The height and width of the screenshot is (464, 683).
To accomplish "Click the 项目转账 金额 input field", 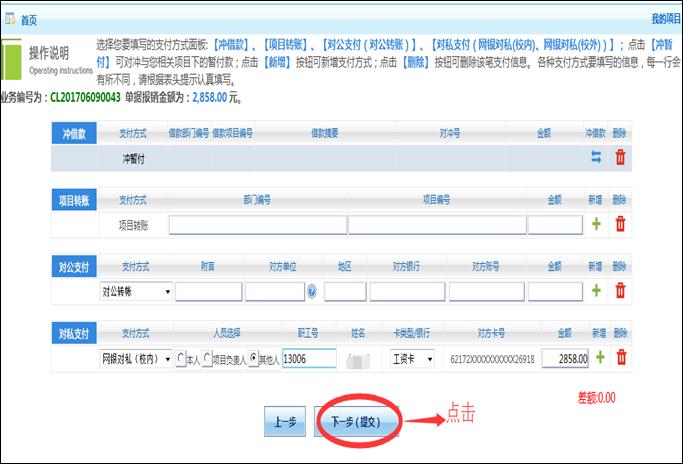I will tap(555, 225).
